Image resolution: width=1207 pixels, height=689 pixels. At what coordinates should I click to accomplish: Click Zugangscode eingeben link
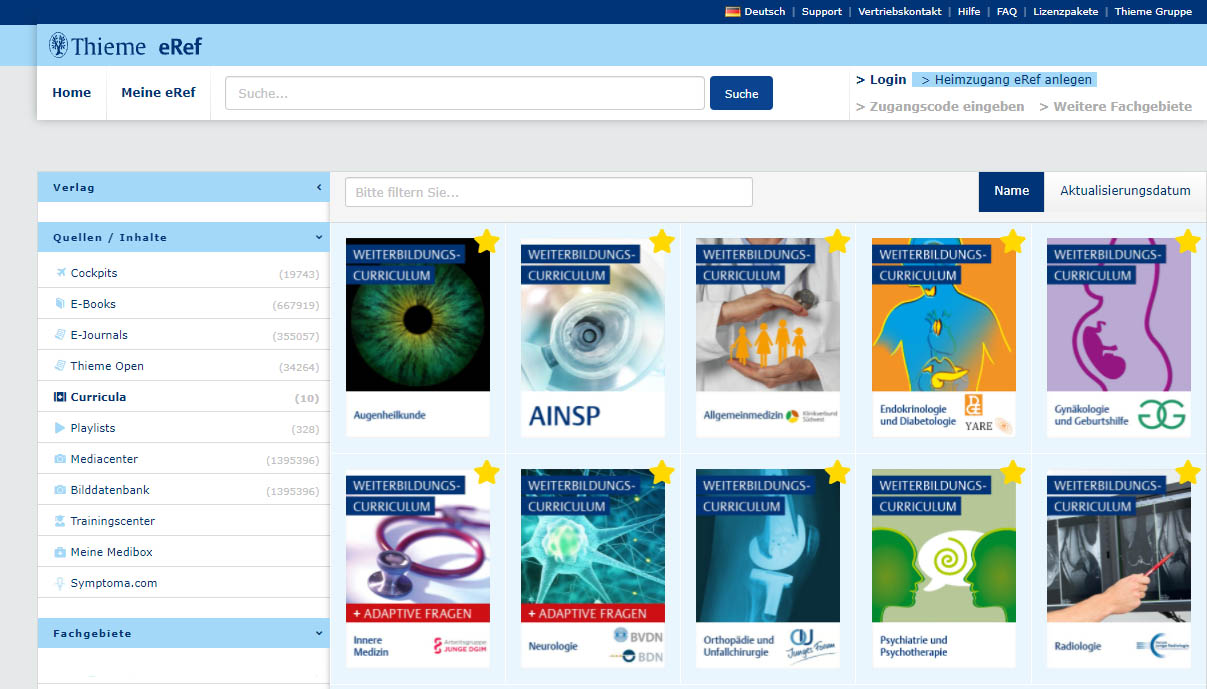tap(940, 106)
